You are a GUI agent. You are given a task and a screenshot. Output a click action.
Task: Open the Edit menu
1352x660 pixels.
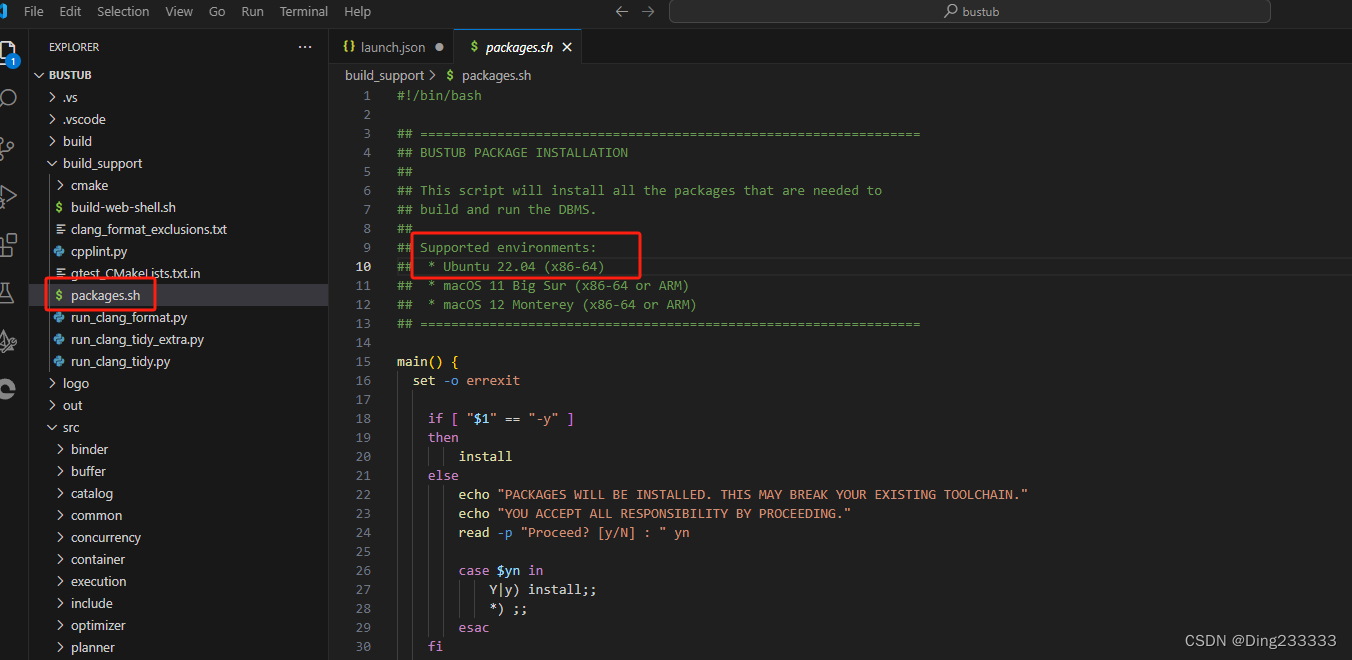click(70, 12)
